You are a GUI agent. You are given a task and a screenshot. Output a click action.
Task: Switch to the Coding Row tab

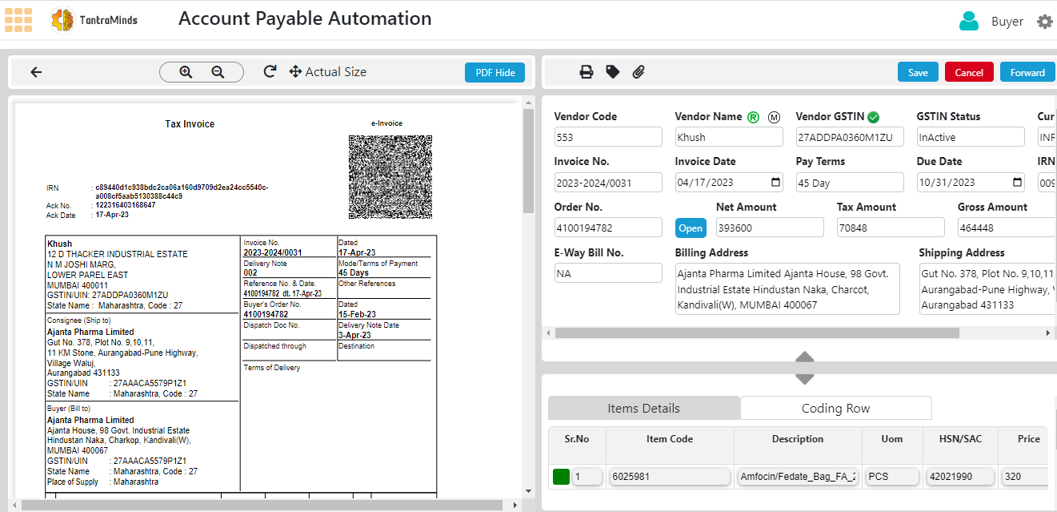tap(835, 408)
